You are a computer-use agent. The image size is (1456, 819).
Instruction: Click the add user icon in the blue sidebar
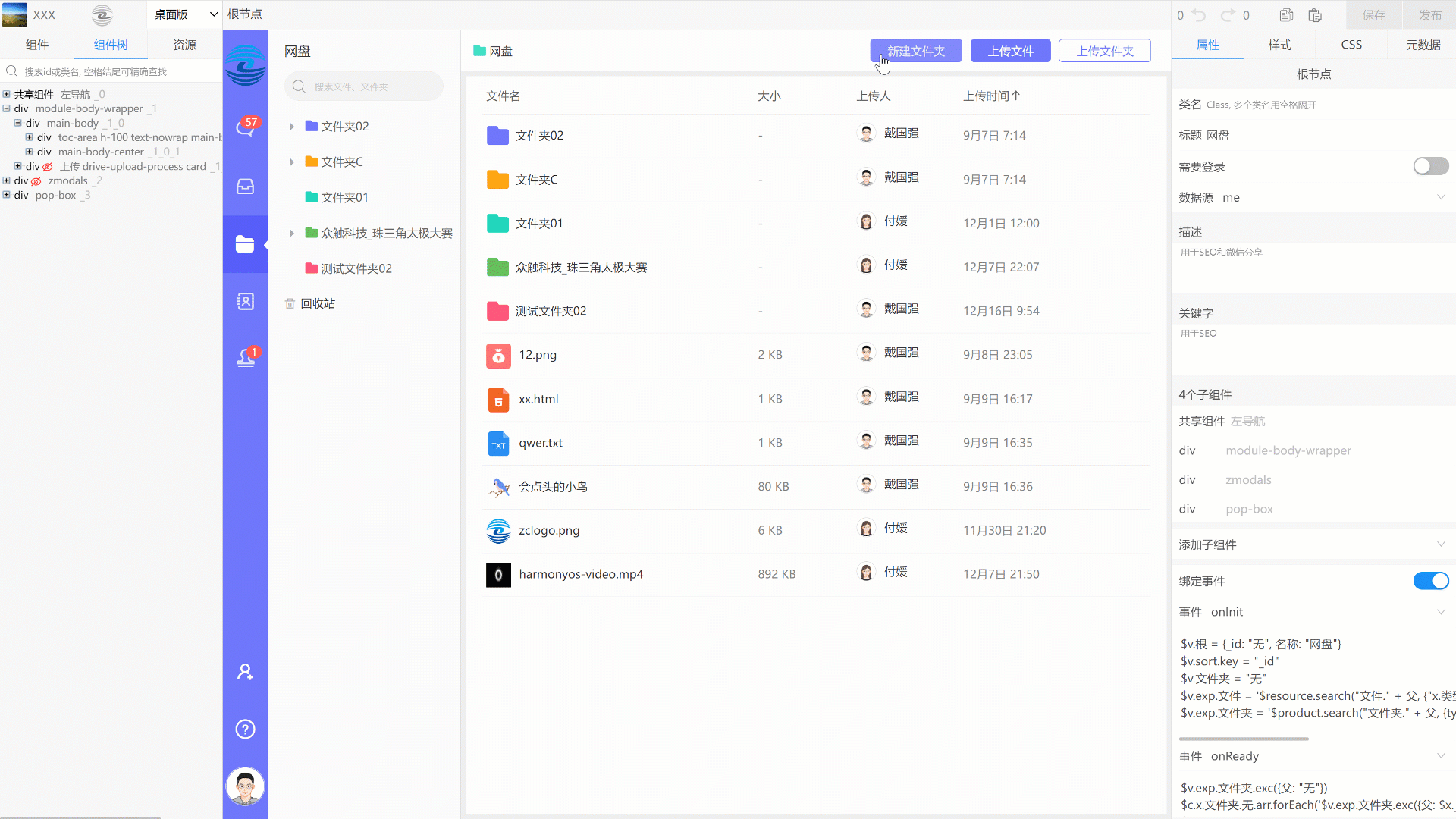coord(245,672)
